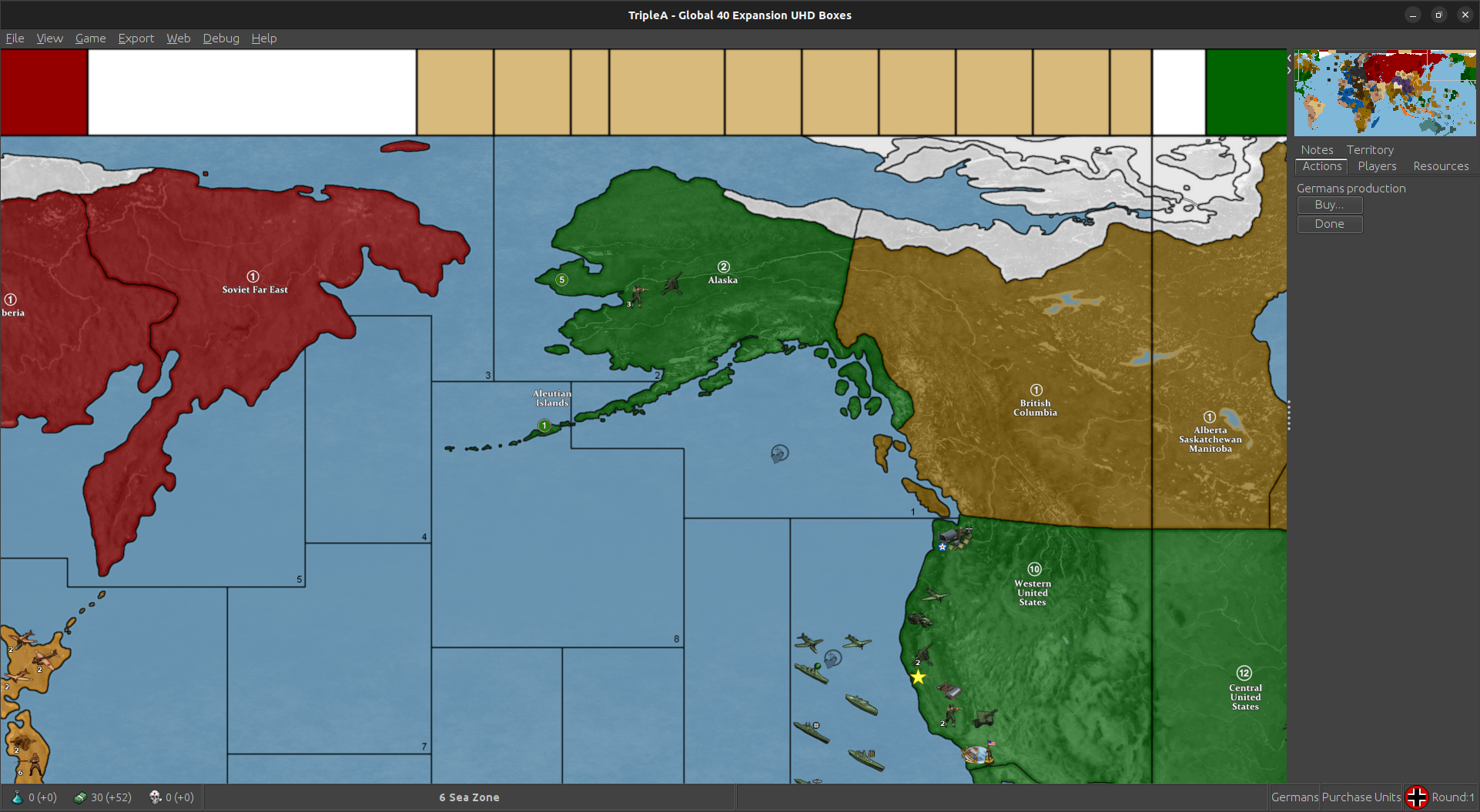Select the air base hangar in Western United States
The height and width of the screenshot is (812, 1480).
pyautogui.click(x=955, y=536)
